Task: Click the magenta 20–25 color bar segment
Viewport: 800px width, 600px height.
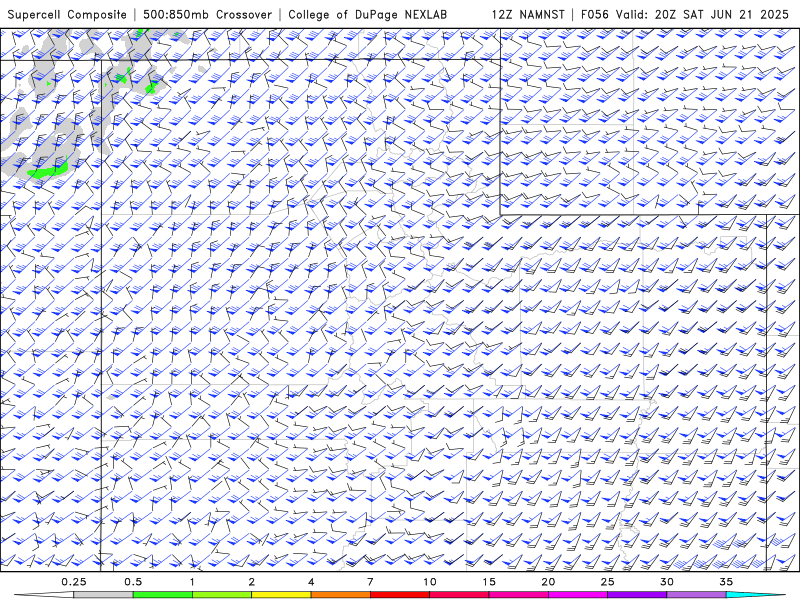Action: point(578,595)
